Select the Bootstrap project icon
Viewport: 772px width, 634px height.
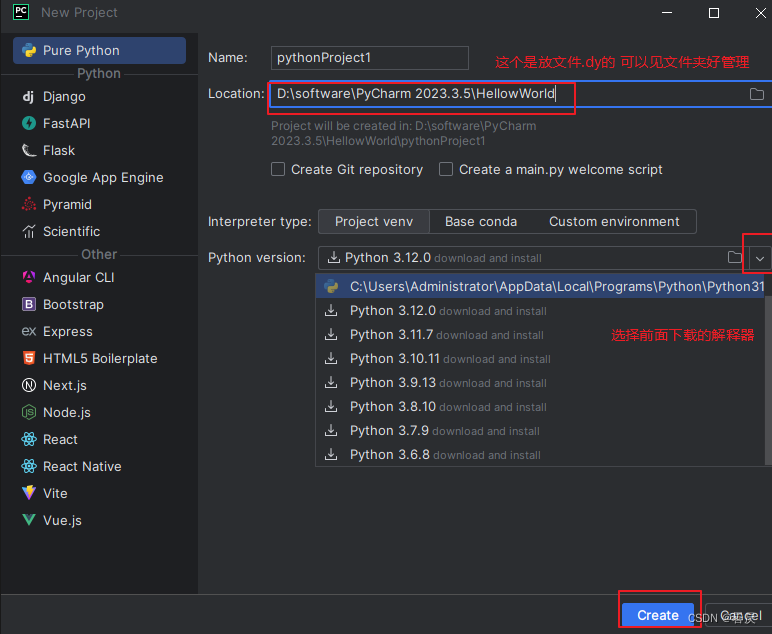coord(29,304)
